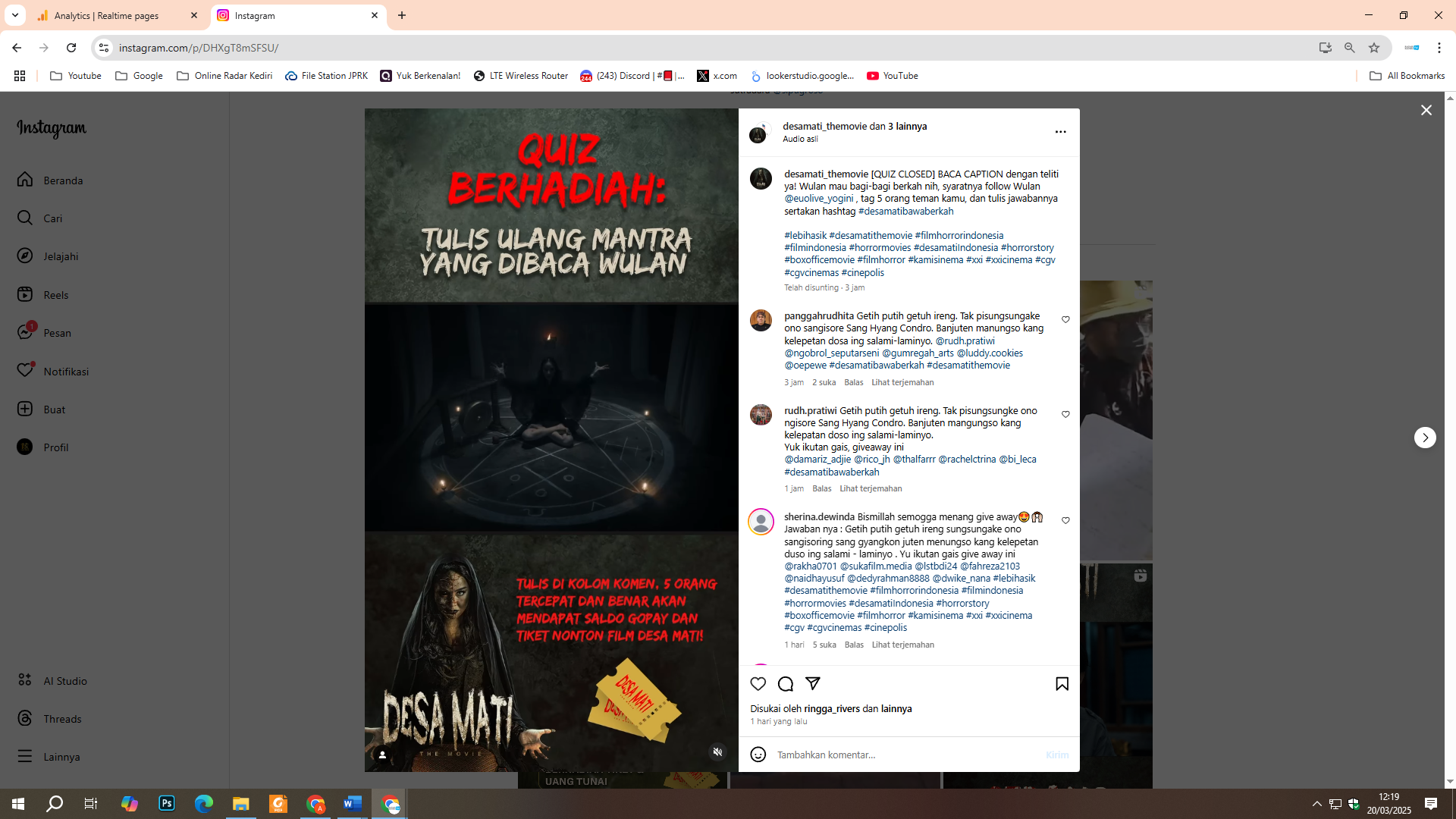This screenshot has width=1456, height=819.
Task: Go back in browser history
Action: pyautogui.click(x=17, y=48)
